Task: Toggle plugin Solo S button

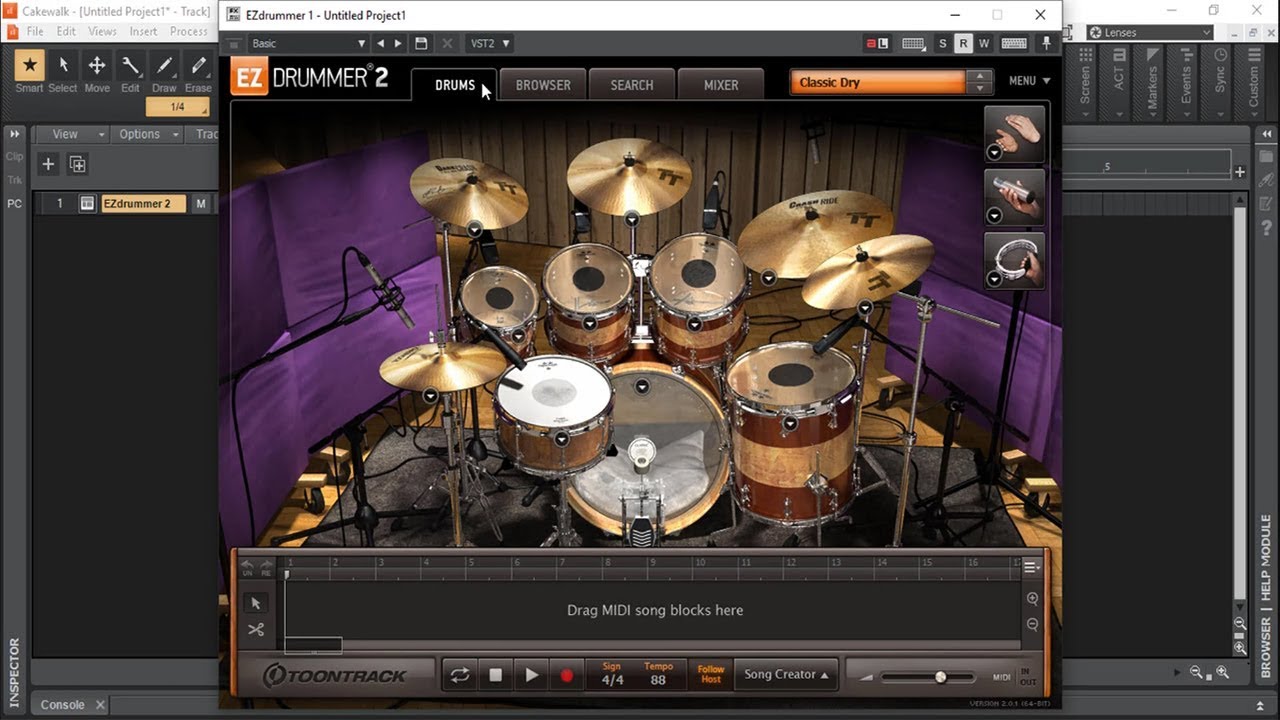Action: pyautogui.click(x=942, y=44)
